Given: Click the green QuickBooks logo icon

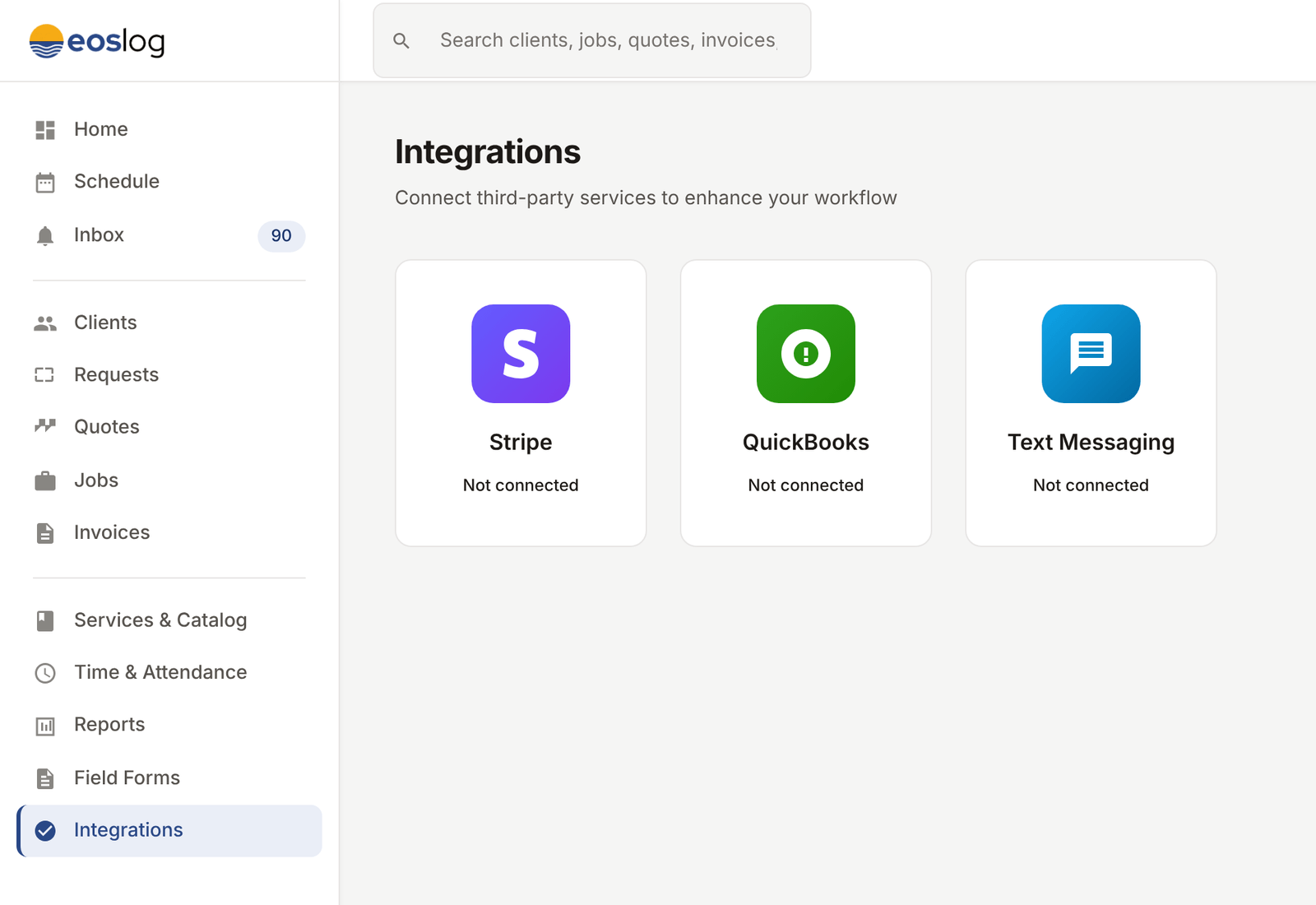Looking at the screenshot, I should click(806, 354).
